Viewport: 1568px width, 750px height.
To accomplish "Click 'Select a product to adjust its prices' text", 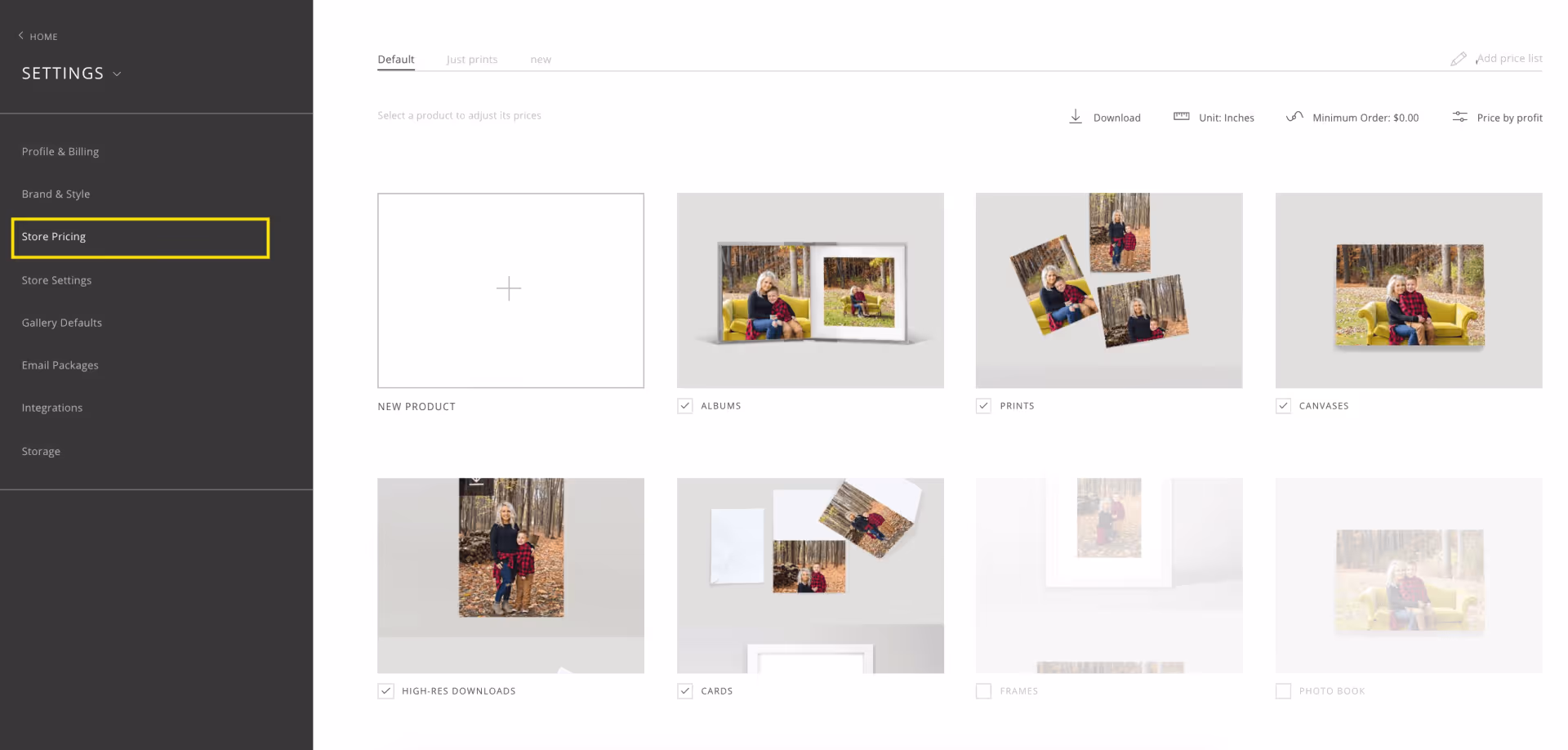I will tap(459, 116).
